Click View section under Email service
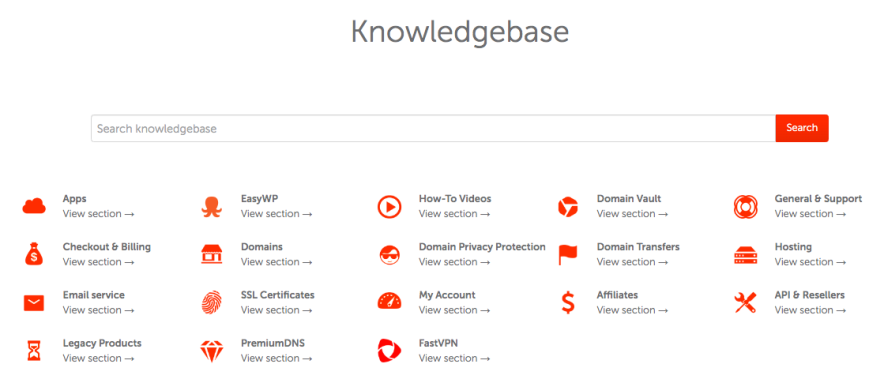Image resolution: width=884 pixels, height=379 pixels. click(99, 310)
